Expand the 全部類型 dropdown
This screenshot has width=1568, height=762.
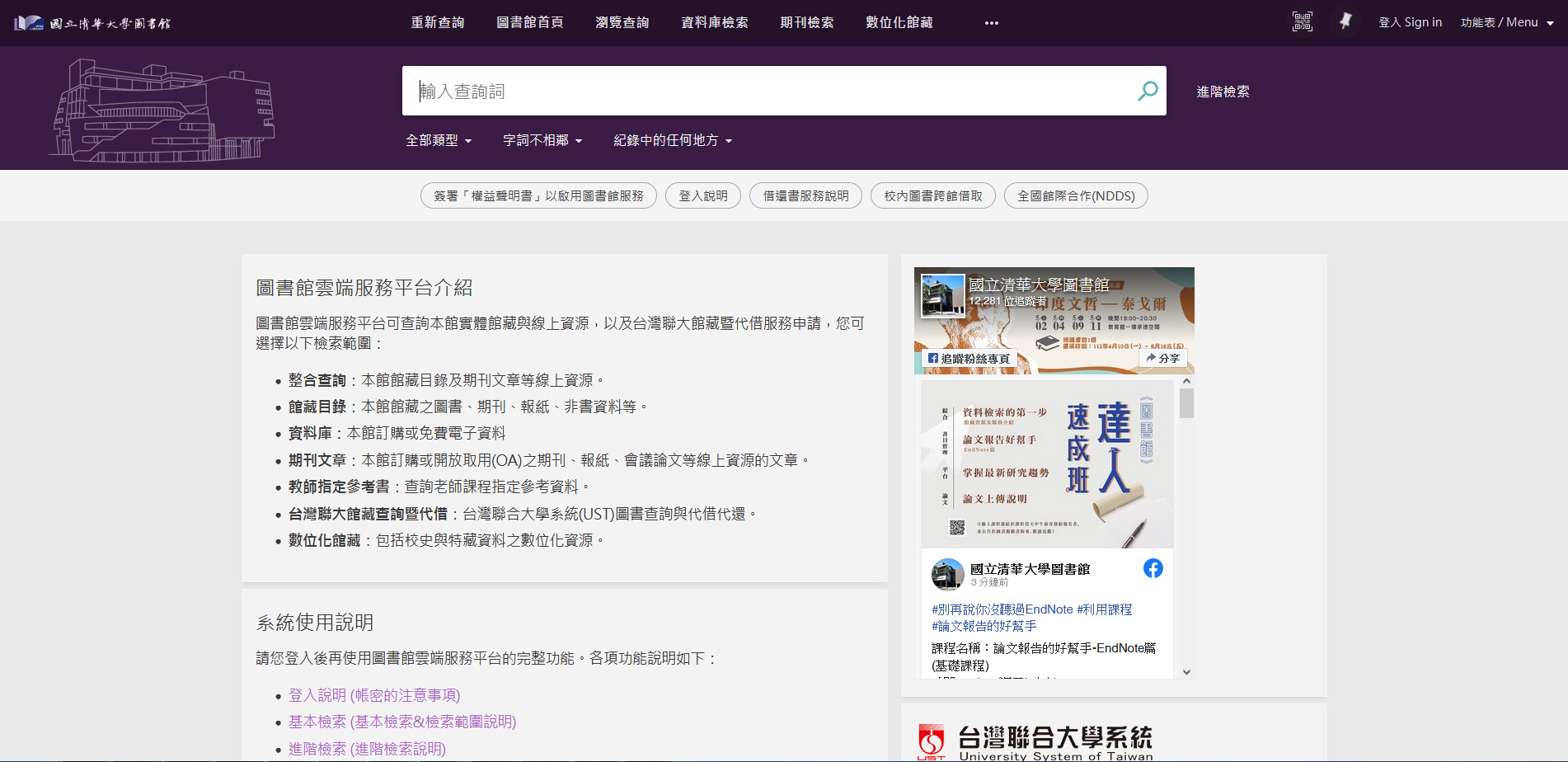[x=439, y=140]
